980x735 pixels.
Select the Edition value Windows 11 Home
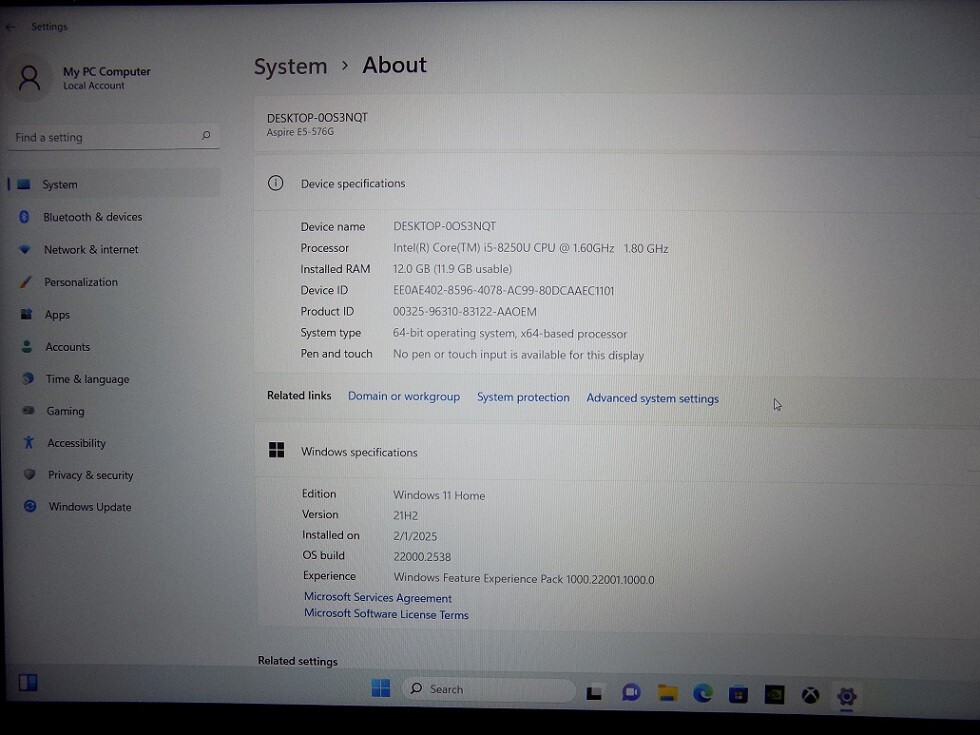click(439, 495)
